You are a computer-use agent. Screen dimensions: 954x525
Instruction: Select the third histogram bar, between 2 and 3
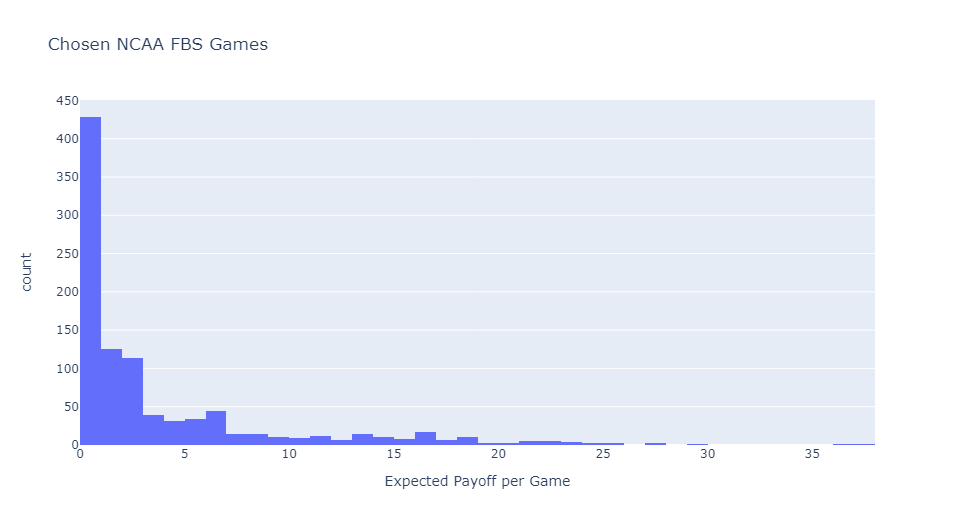pos(132,401)
